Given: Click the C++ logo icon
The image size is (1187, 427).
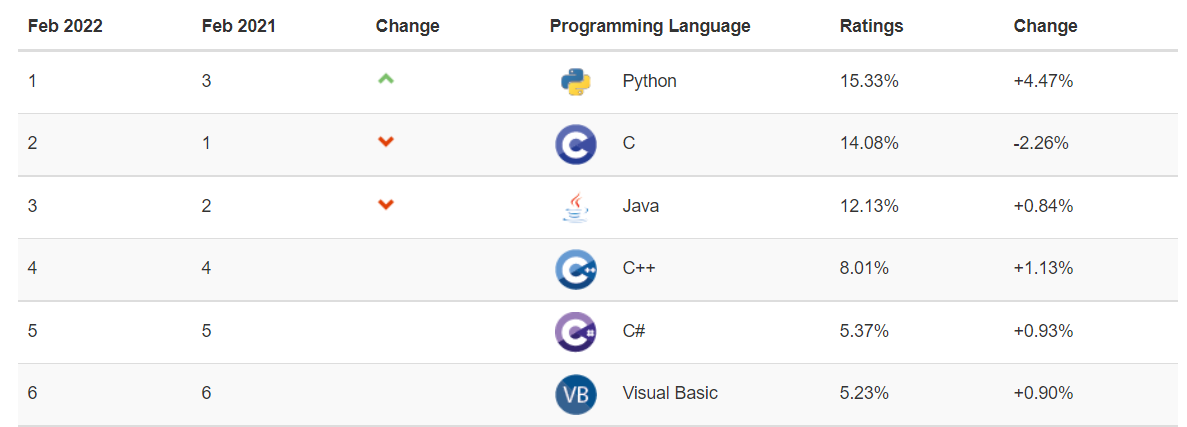Looking at the screenshot, I should coord(576,269).
